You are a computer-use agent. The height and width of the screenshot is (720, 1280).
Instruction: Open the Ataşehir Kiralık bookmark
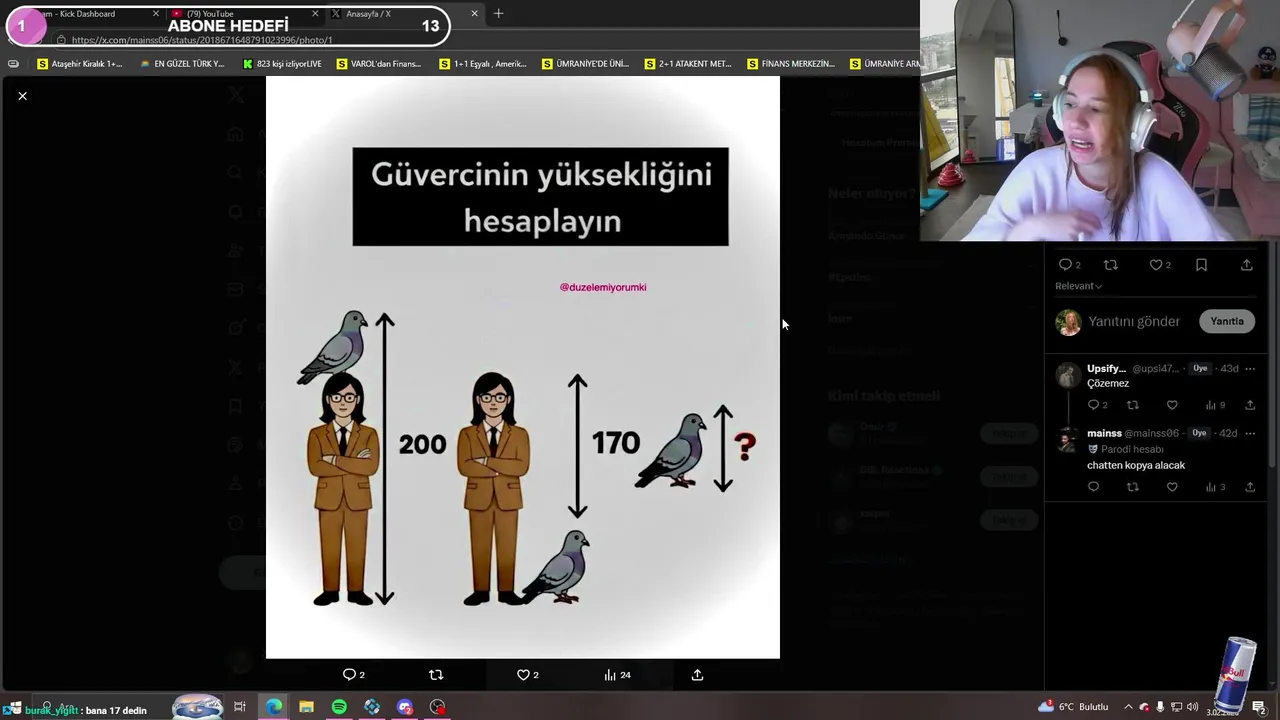point(79,64)
